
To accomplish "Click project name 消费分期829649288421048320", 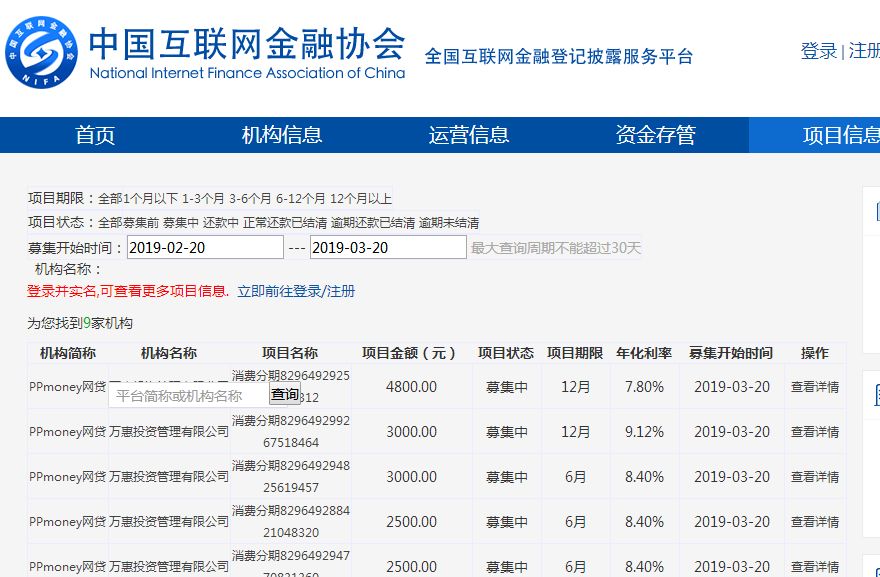I will pyautogui.click(x=291, y=521).
